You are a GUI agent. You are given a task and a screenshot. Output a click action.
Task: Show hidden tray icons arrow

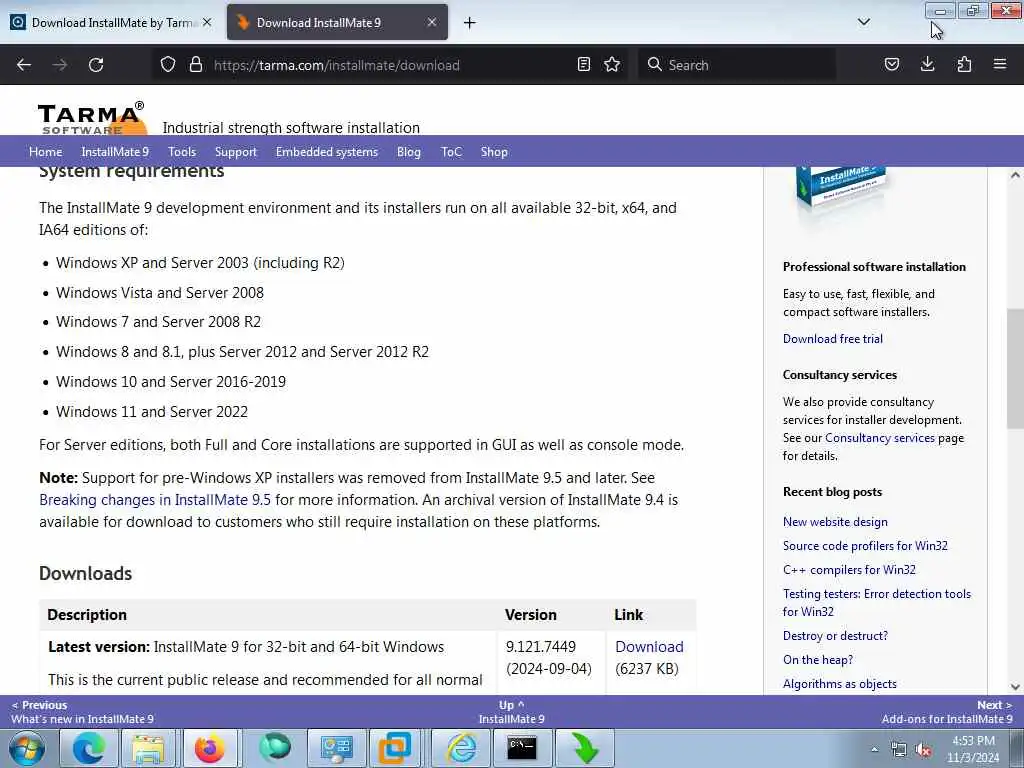[874, 749]
